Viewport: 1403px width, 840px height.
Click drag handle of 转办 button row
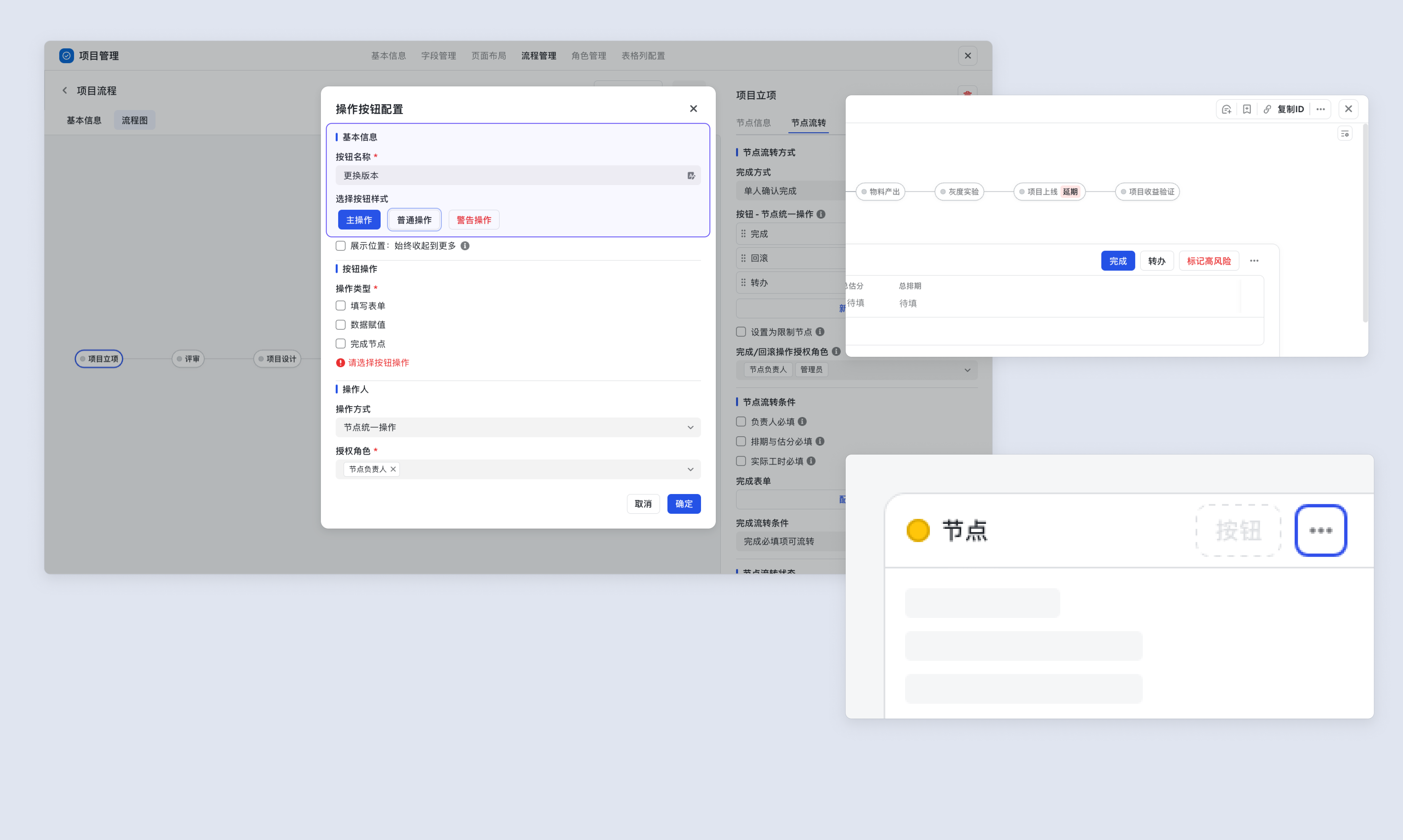[743, 283]
